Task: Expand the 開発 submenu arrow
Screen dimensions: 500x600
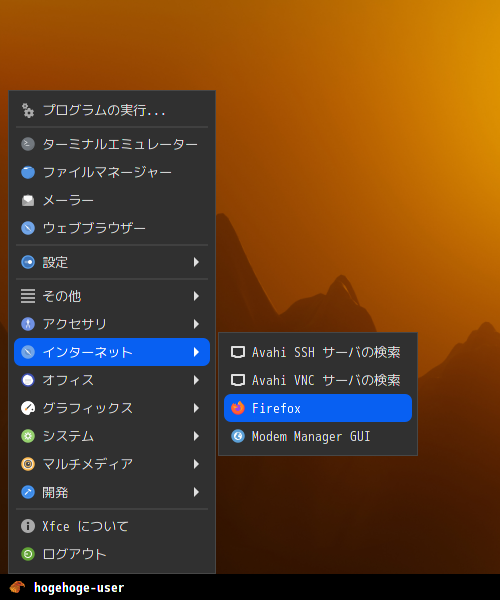Action: click(196, 492)
